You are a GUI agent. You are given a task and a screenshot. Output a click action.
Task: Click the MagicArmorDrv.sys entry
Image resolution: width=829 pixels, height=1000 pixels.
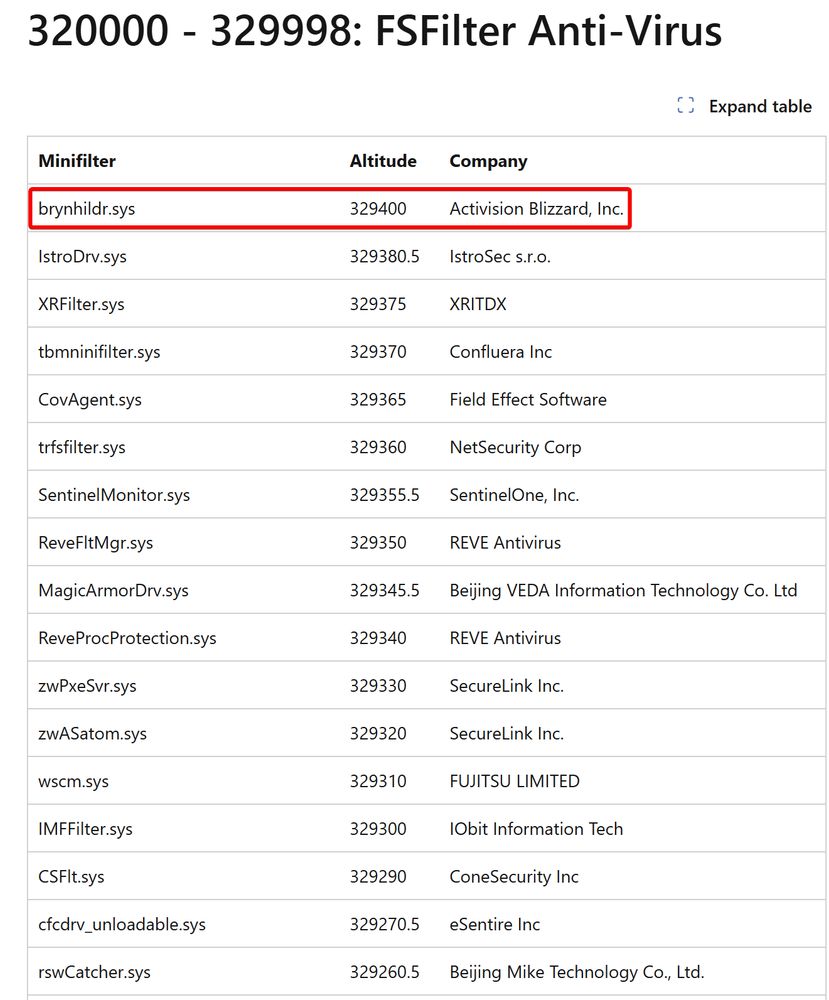pyautogui.click(x=113, y=590)
